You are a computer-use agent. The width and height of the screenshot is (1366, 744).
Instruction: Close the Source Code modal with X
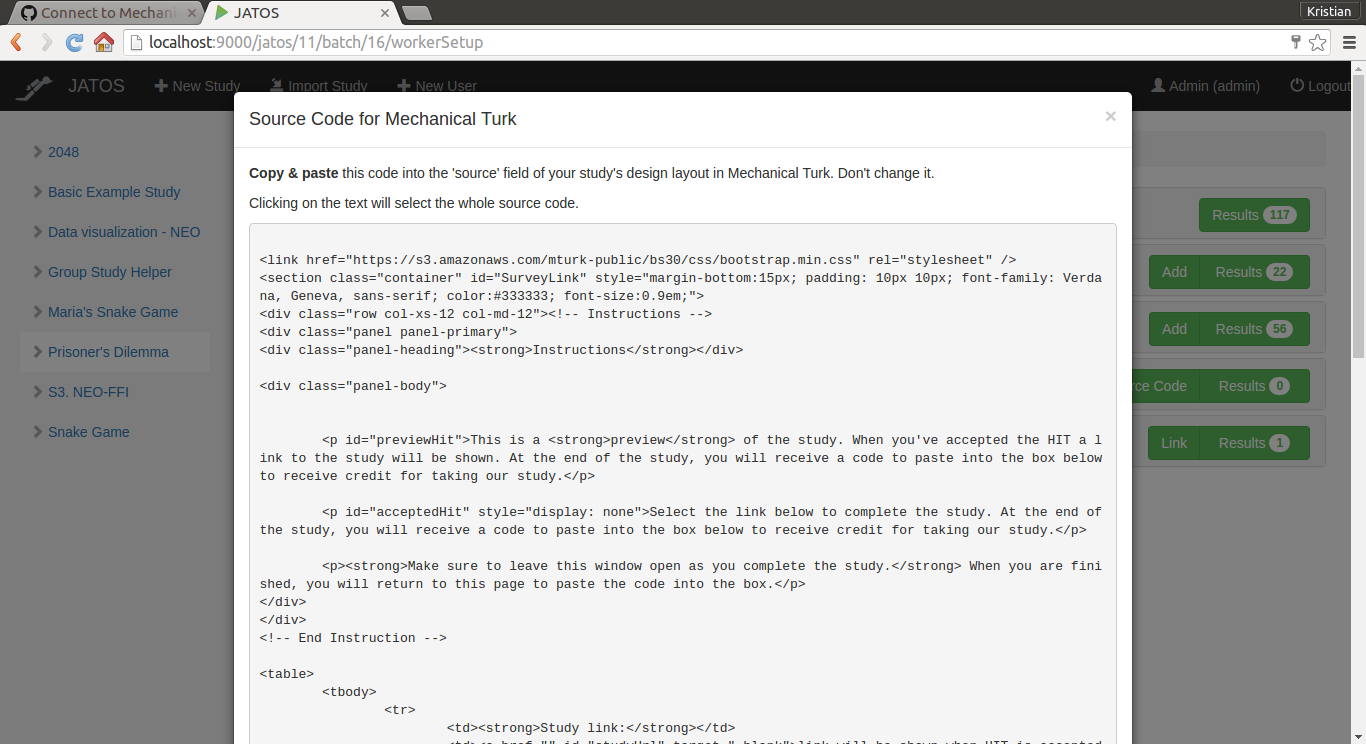[x=1110, y=117]
